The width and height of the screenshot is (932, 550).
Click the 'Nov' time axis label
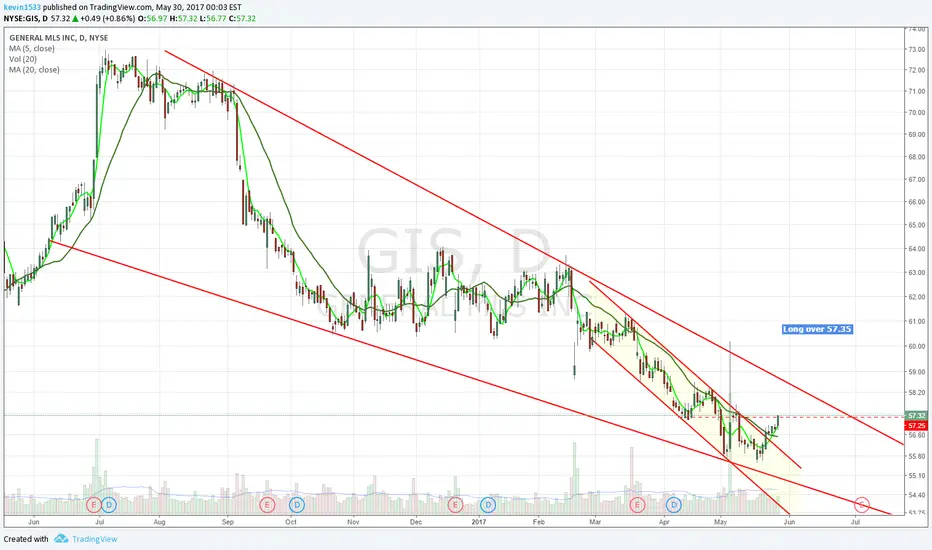(353, 522)
